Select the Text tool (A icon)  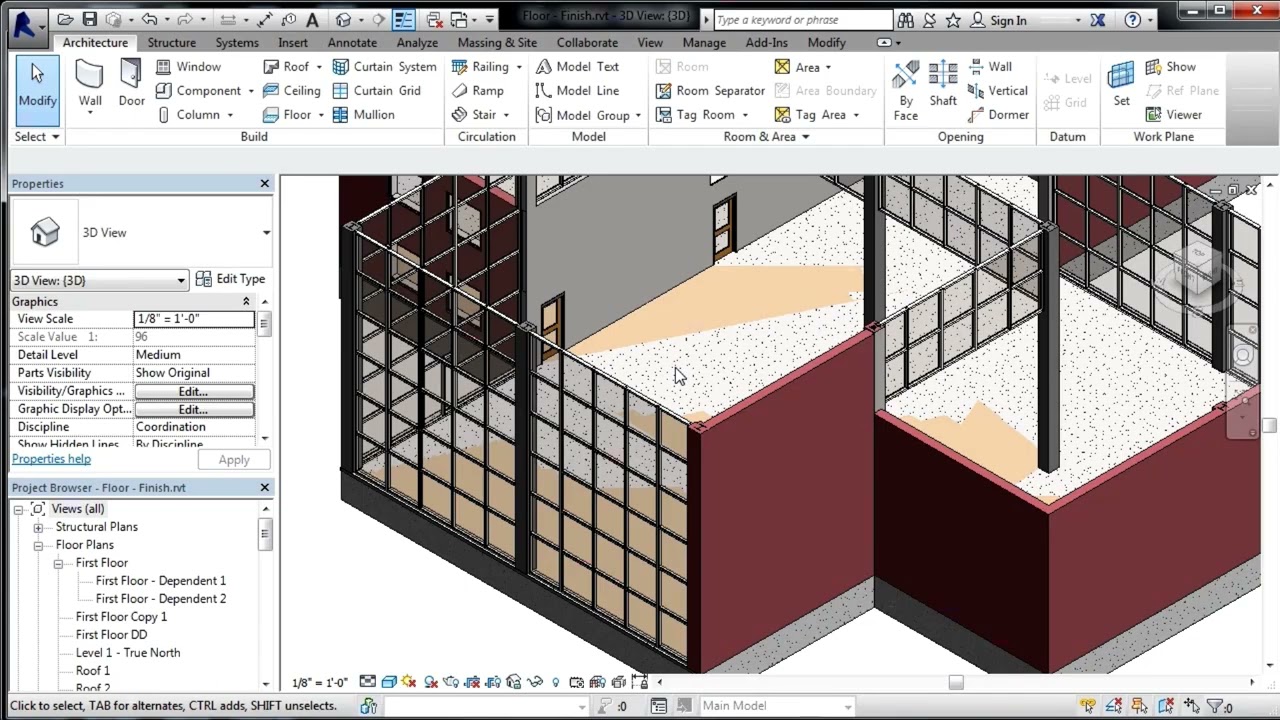(312, 20)
